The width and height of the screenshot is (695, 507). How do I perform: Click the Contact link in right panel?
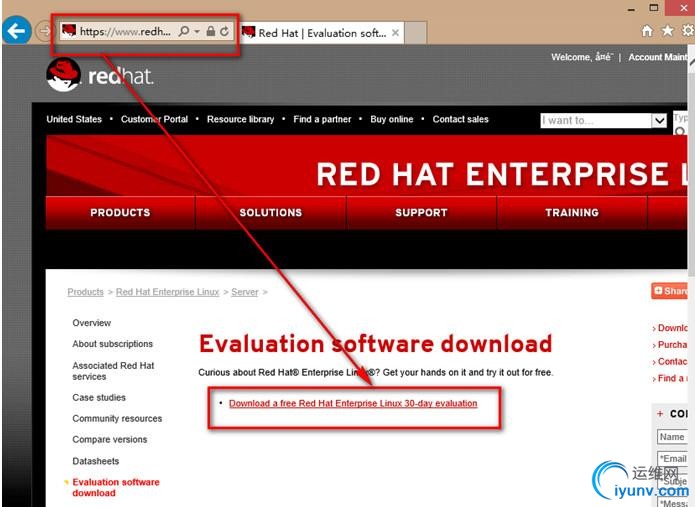coord(672,362)
